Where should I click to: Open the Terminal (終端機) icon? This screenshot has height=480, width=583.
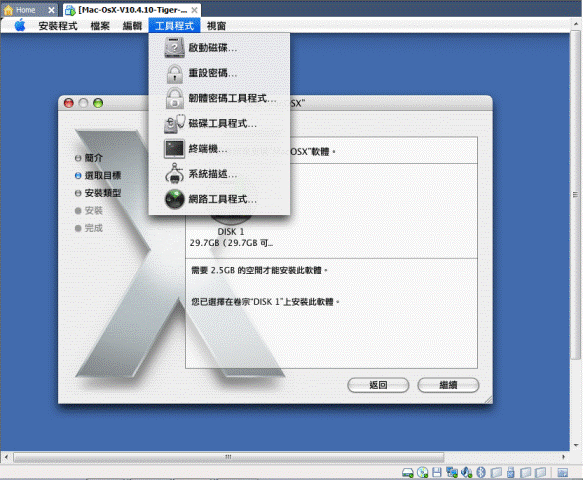coord(174,149)
